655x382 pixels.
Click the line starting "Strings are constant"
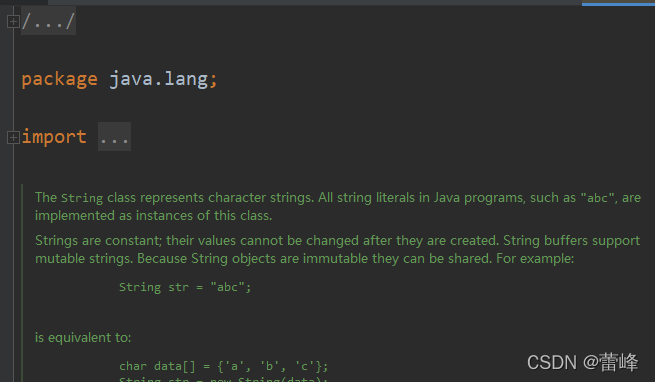click(x=337, y=241)
